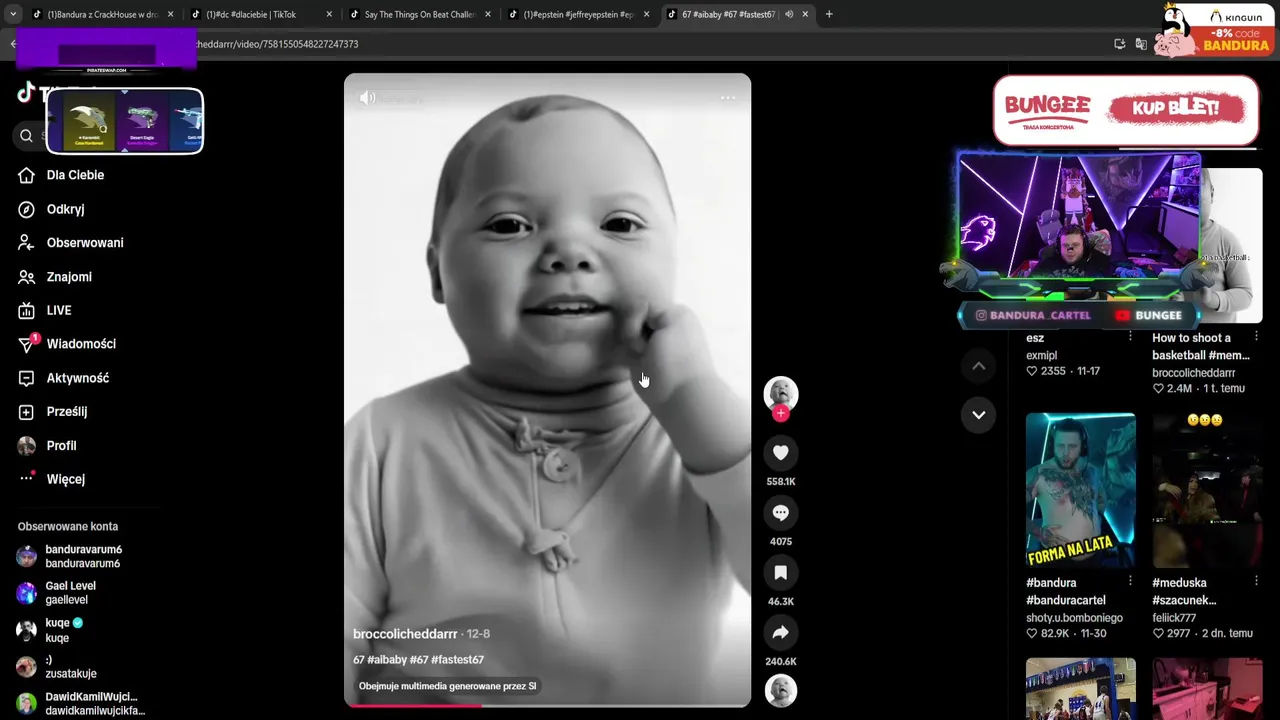1280x720 pixels.
Task: Open options for the esz video
Action: [x=1131, y=338]
